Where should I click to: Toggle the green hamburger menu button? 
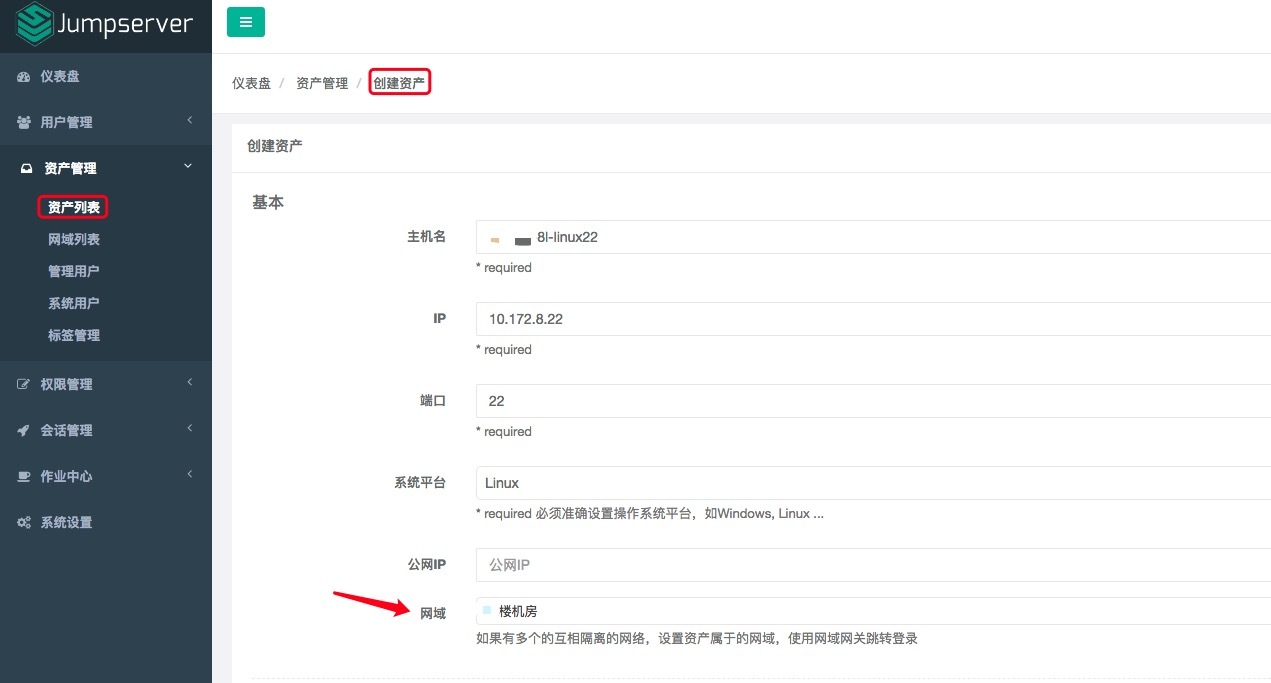[x=246, y=21]
